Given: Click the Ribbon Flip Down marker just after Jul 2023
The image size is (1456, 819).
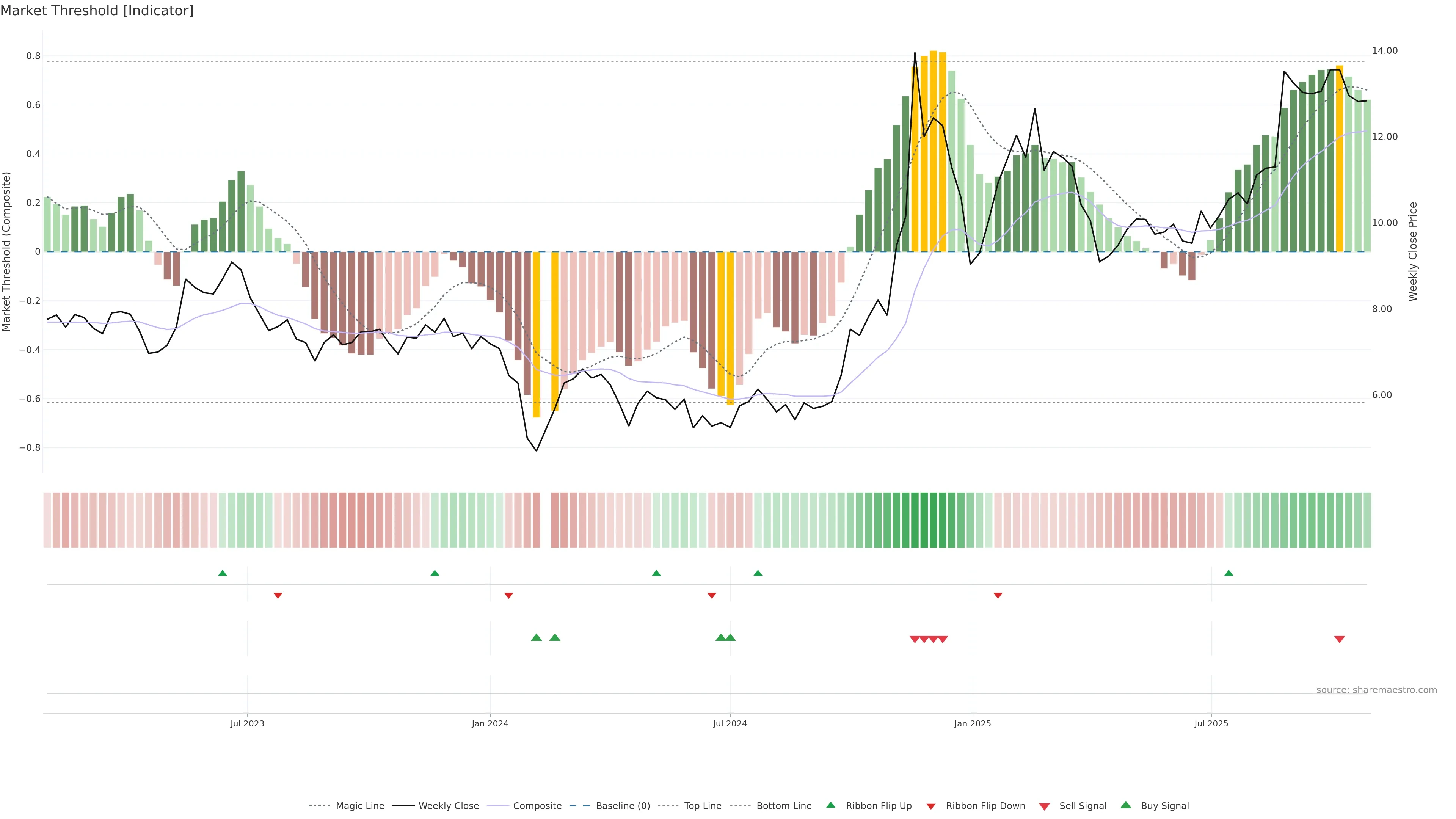Looking at the screenshot, I should 278,595.
